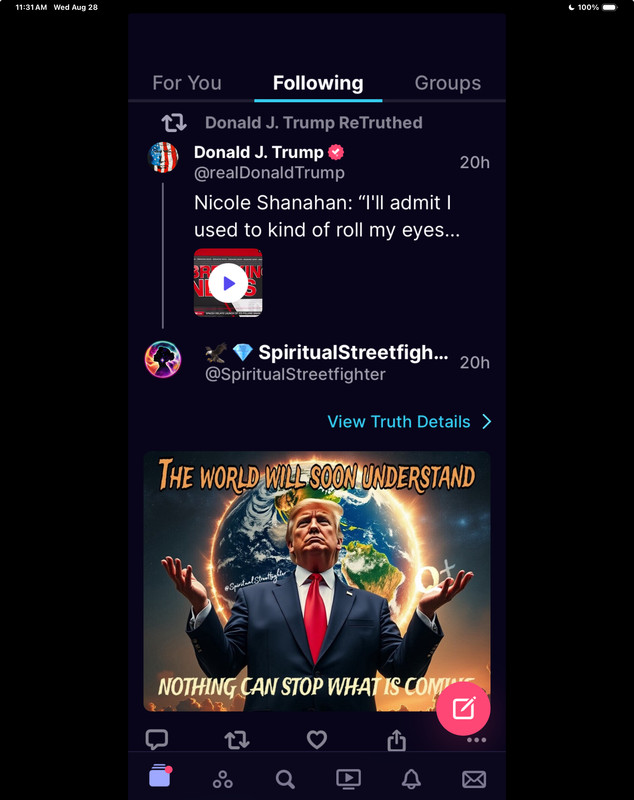
Task: ReTruth the post using the retweet arrows icon
Action: (x=237, y=739)
